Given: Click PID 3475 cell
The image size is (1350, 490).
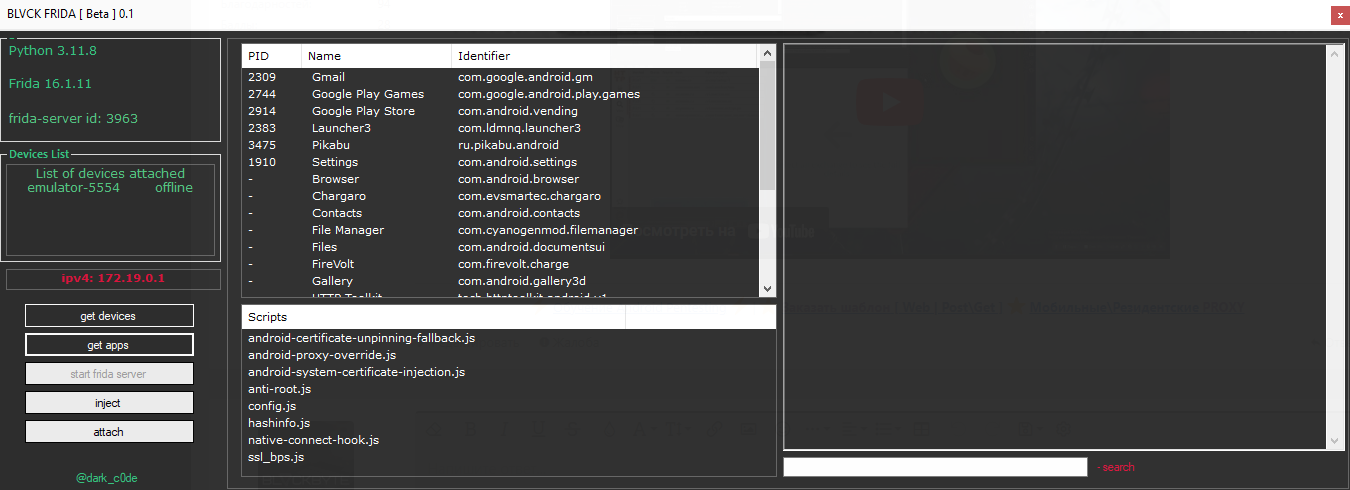Looking at the screenshot, I should [x=262, y=145].
